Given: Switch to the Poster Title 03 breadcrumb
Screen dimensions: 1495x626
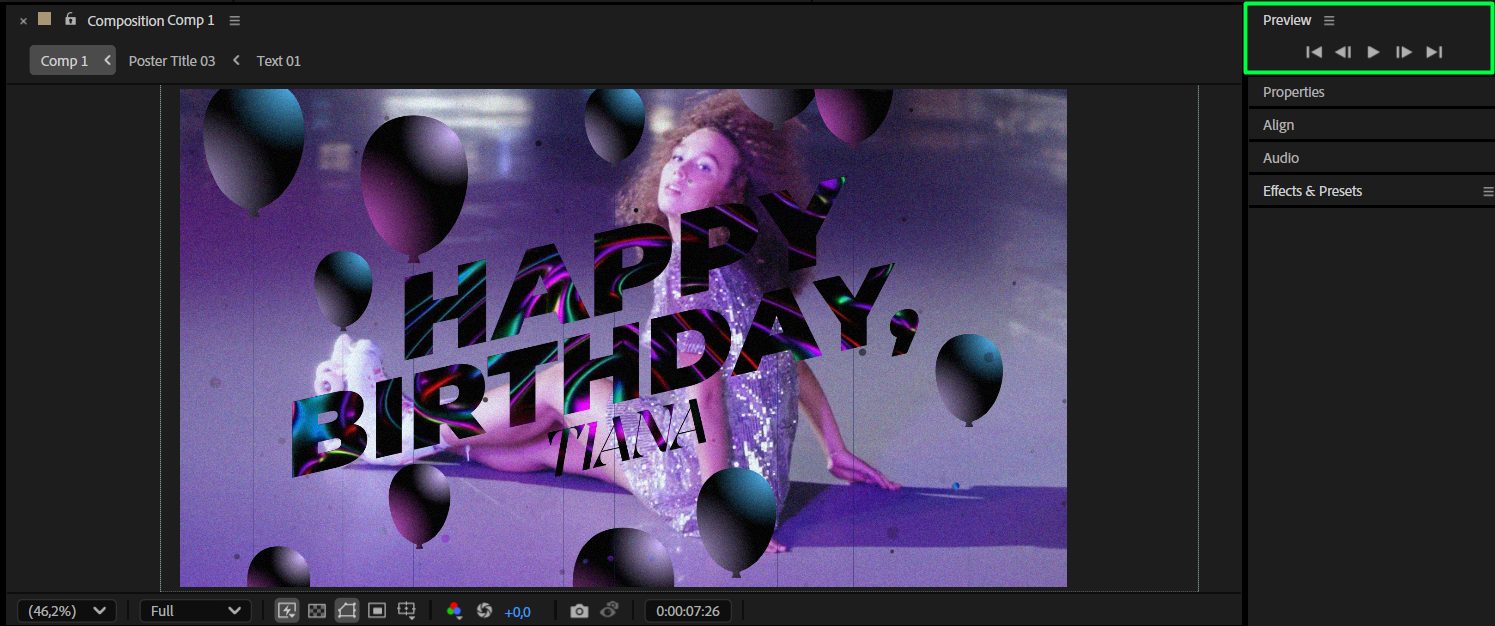Looking at the screenshot, I should click(172, 61).
